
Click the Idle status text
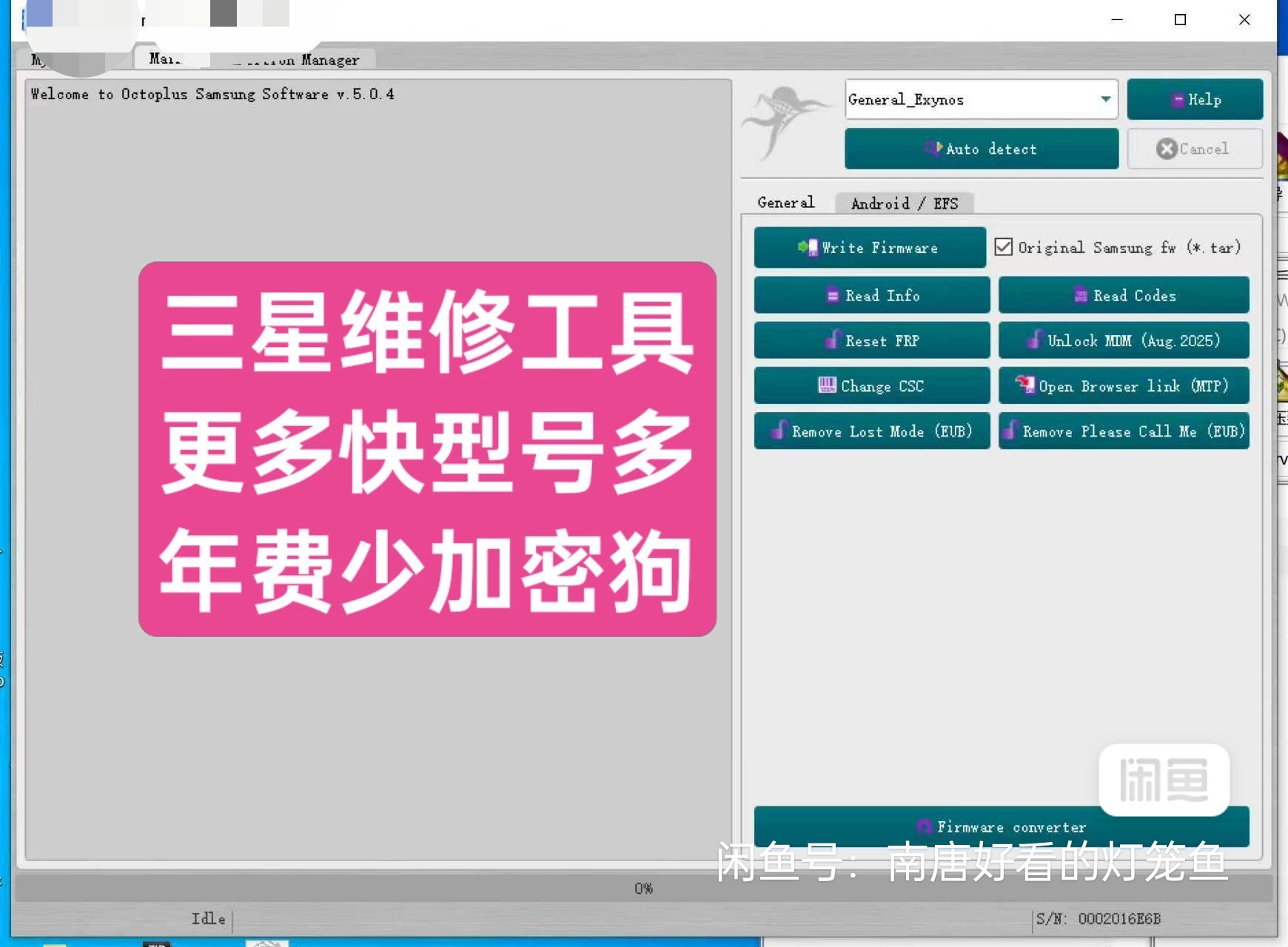208,919
